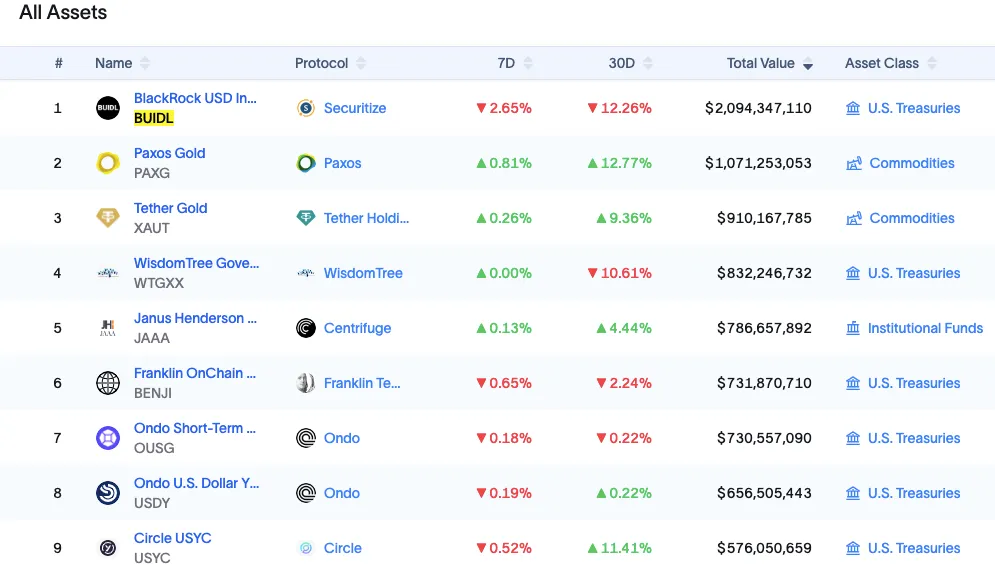Click the Centrifuge protocol icon
The image size is (995, 569).
point(306,328)
